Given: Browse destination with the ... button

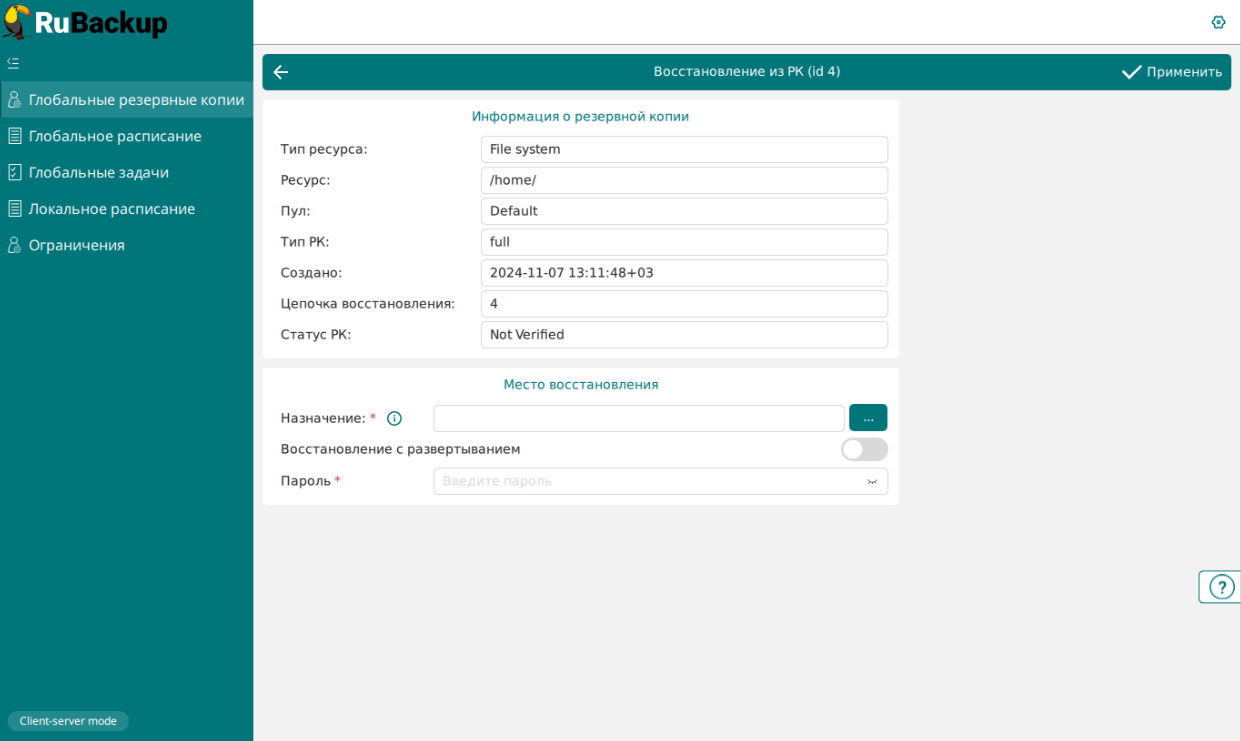Looking at the screenshot, I should point(868,418).
